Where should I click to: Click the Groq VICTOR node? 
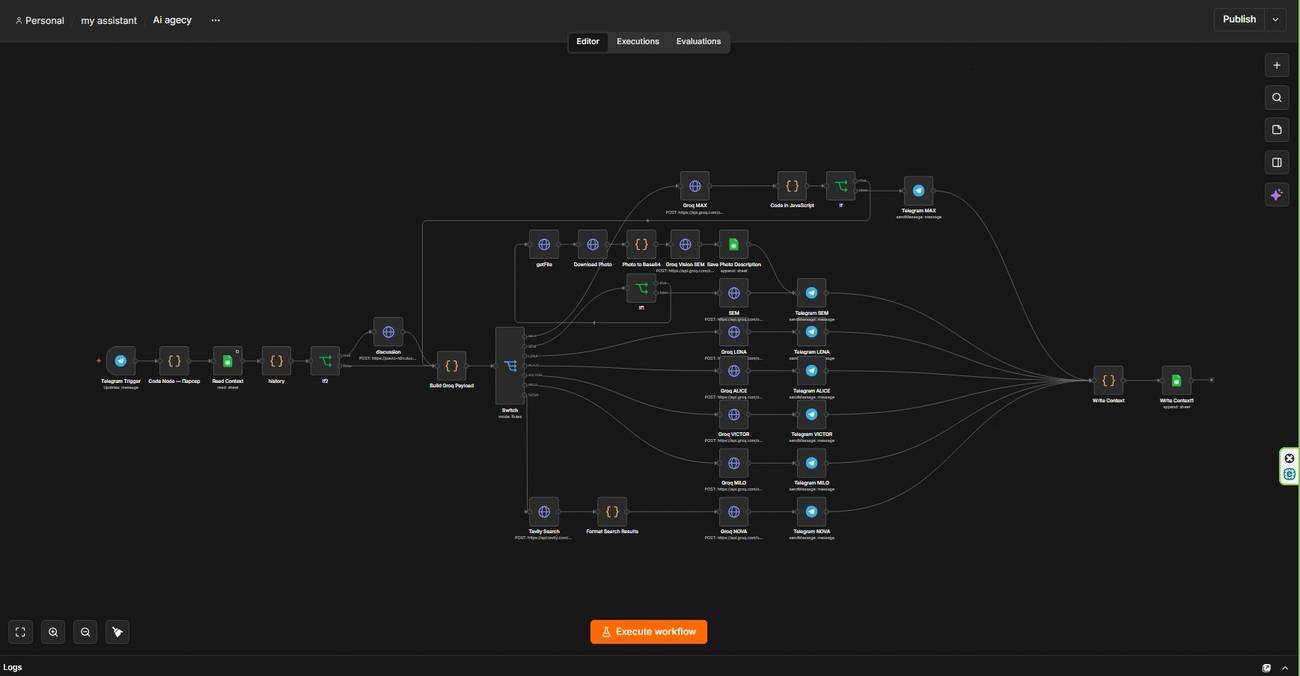pos(733,415)
